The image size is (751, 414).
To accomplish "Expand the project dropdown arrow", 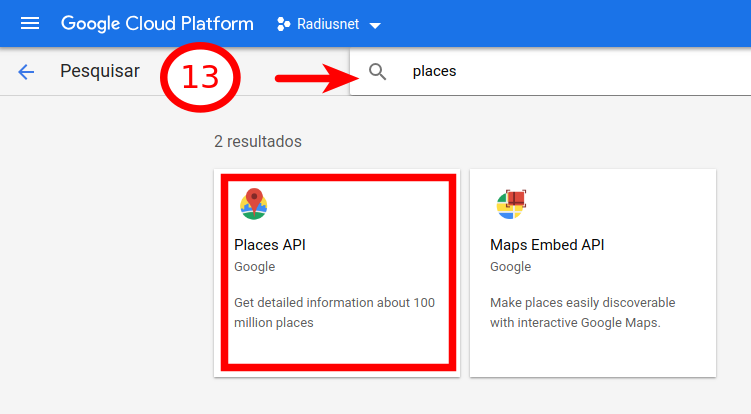I will 375,25.
